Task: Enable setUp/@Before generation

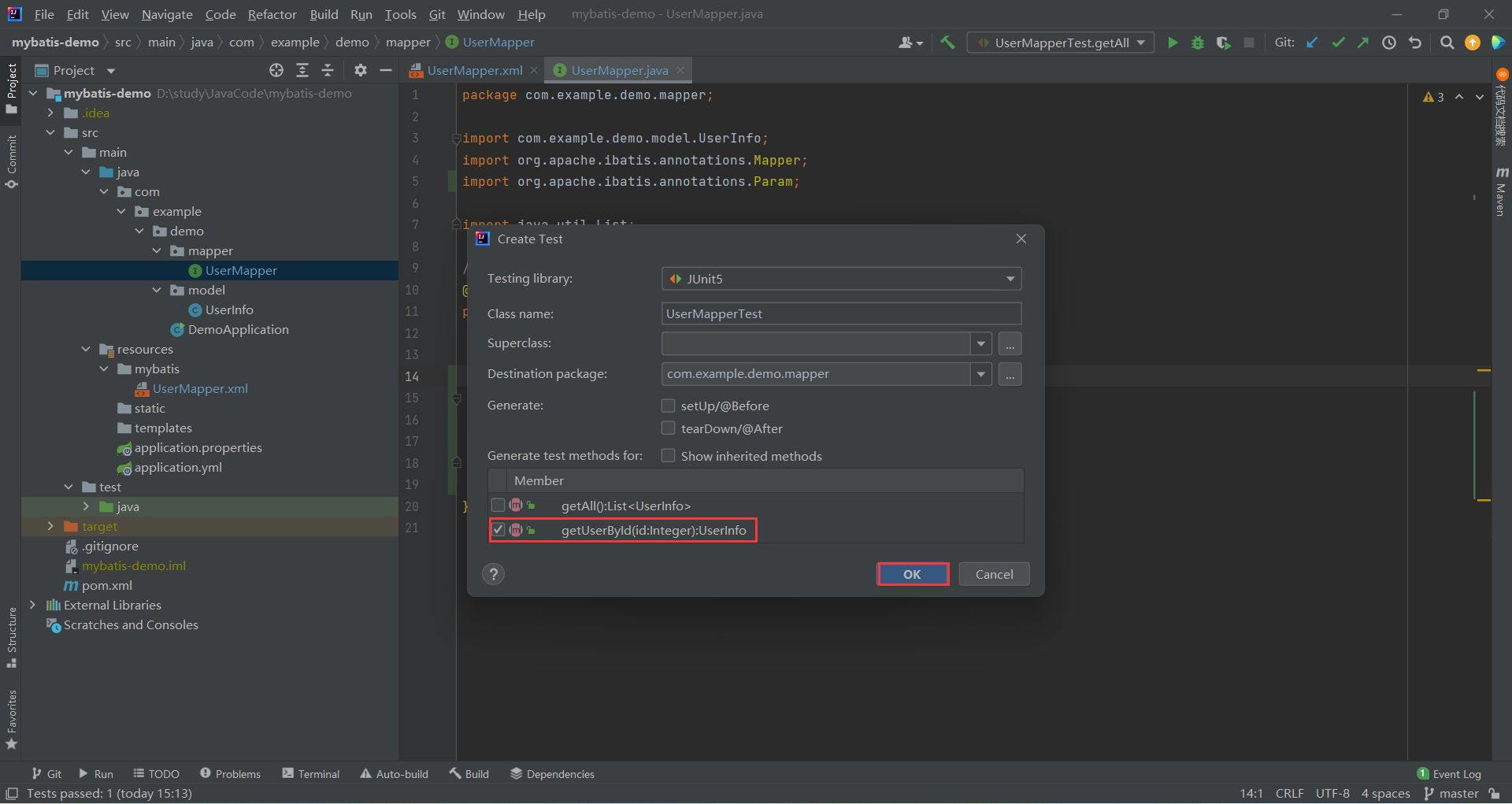Action: click(668, 406)
